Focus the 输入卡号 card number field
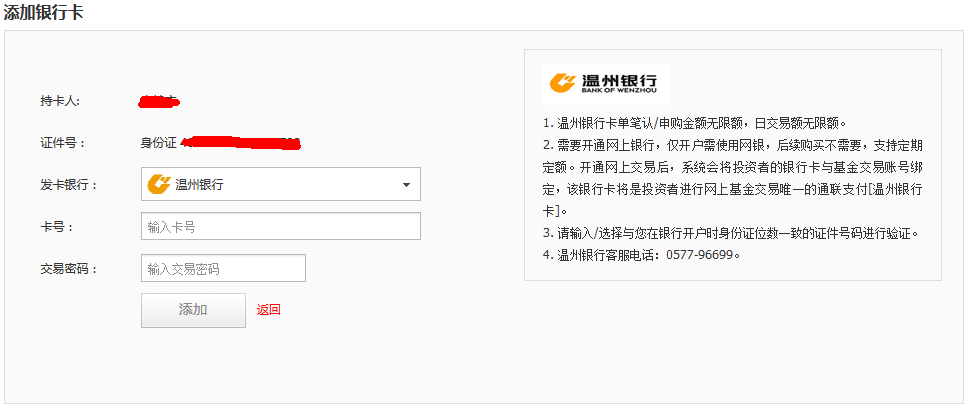 point(280,227)
